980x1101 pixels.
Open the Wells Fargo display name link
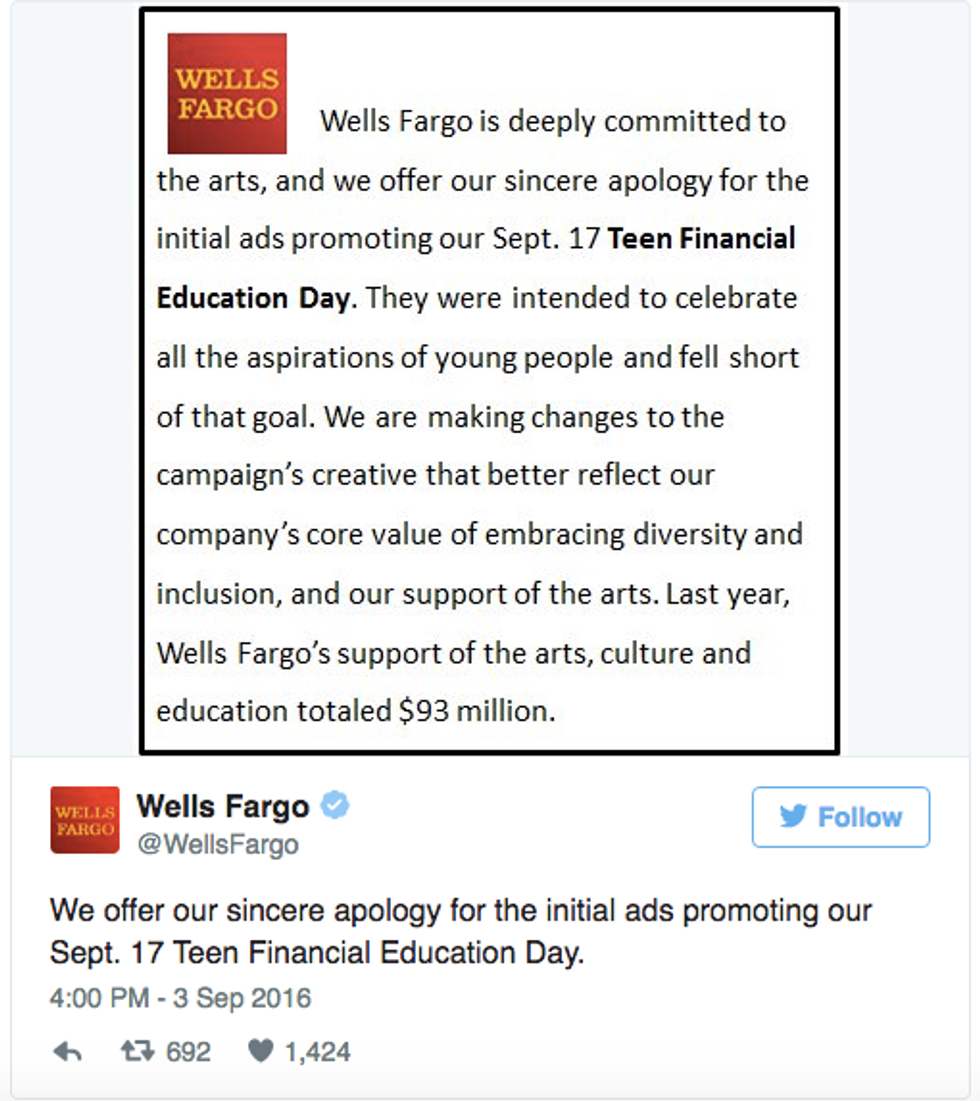pyautogui.click(x=223, y=806)
